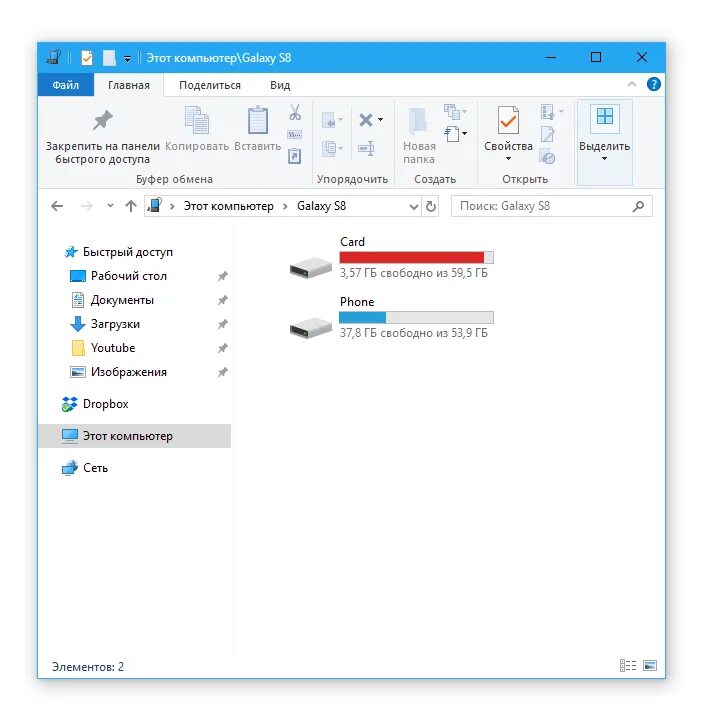Viewport: 709px width, 716px height.
Task: Click the Edit icon in Открыть group
Action: (x=547, y=134)
